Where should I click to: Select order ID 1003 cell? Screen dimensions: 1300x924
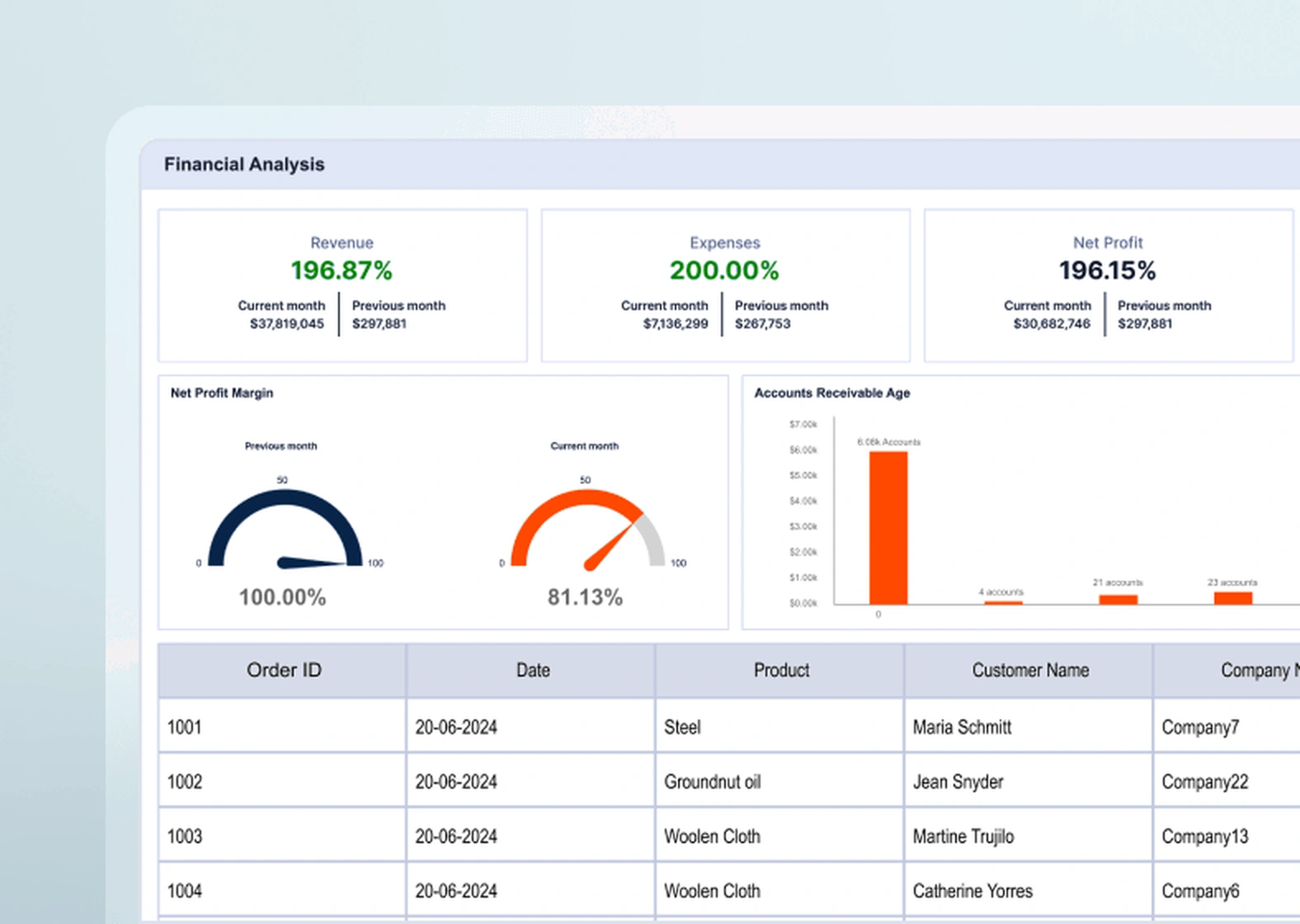(x=283, y=836)
